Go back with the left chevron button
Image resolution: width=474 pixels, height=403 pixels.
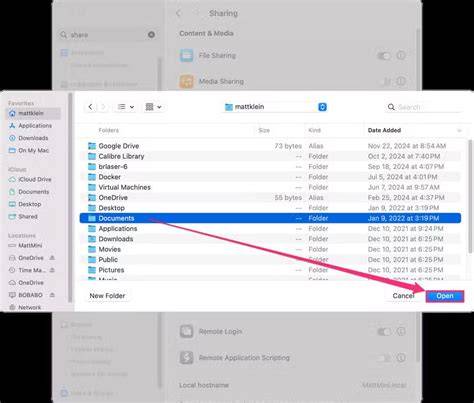pos(90,107)
